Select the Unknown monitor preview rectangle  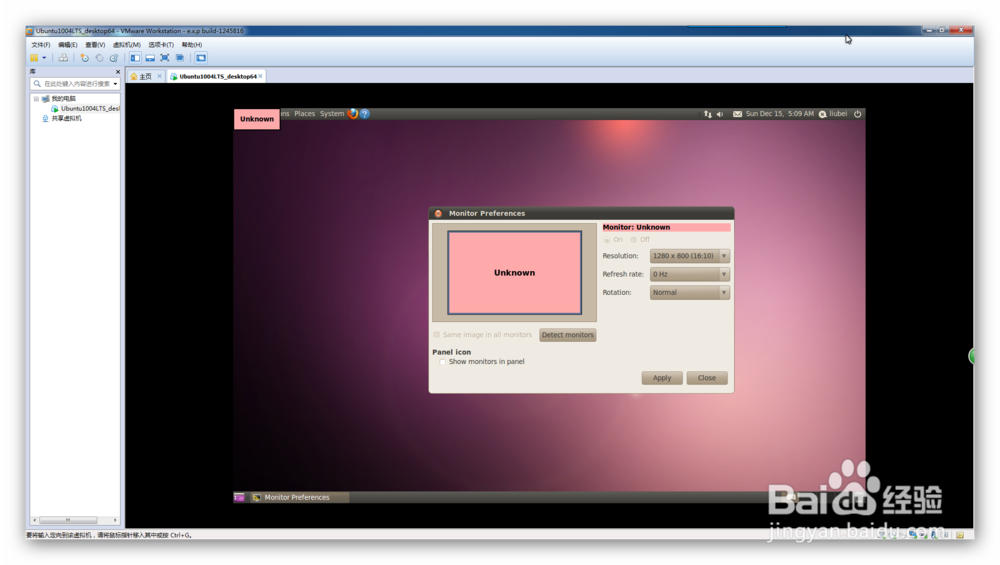click(x=515, y=272)
